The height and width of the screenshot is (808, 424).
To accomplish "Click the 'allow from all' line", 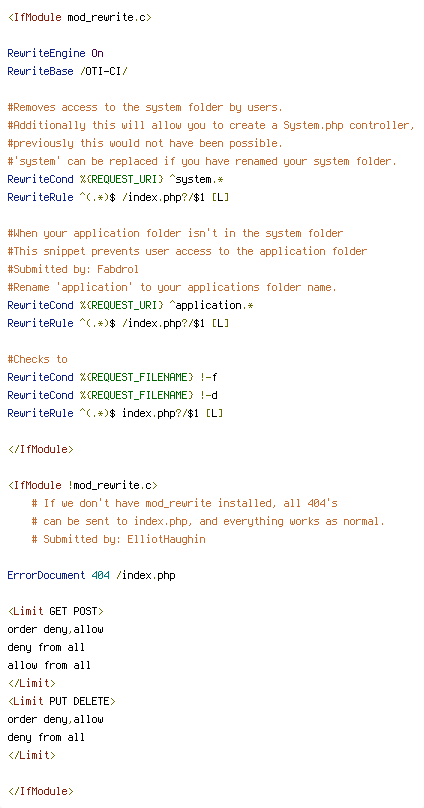I will pyautogui.click(x=49, y=666).
